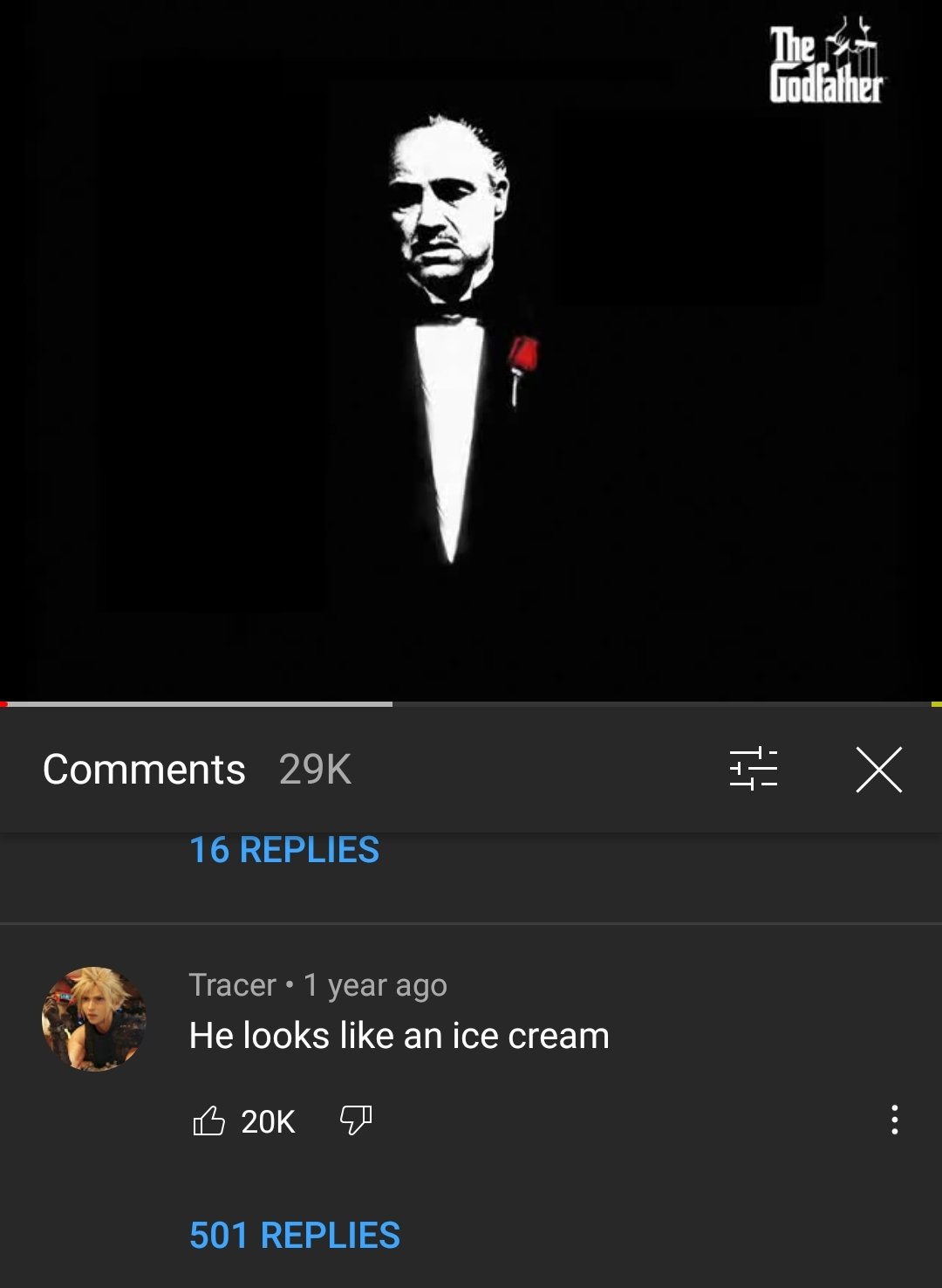Expand the 16 REPLIES thread
Screen dimensions: 942x1288
284,850
